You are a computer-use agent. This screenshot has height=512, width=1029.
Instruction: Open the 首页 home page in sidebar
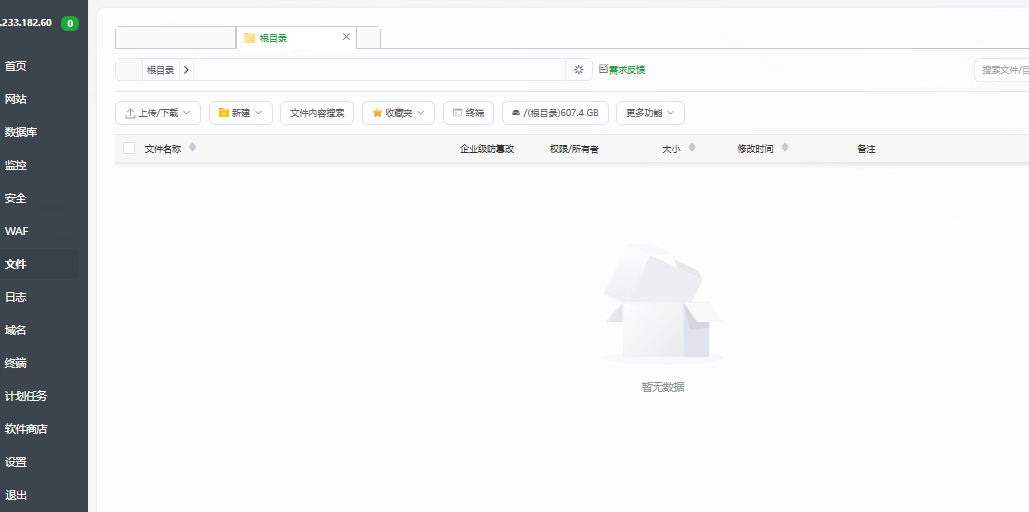16,66
